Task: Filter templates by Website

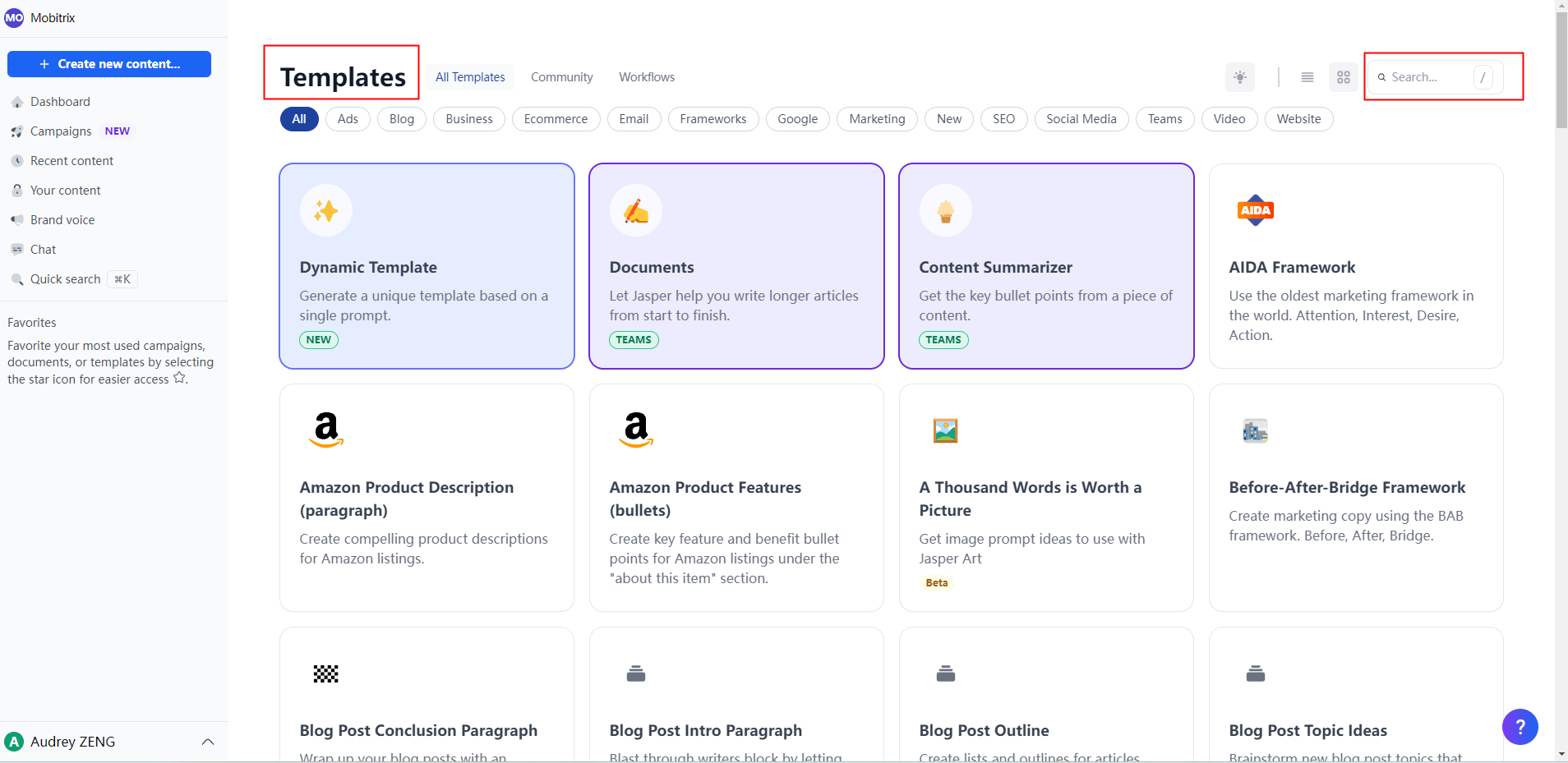Action: (1299, 119)
